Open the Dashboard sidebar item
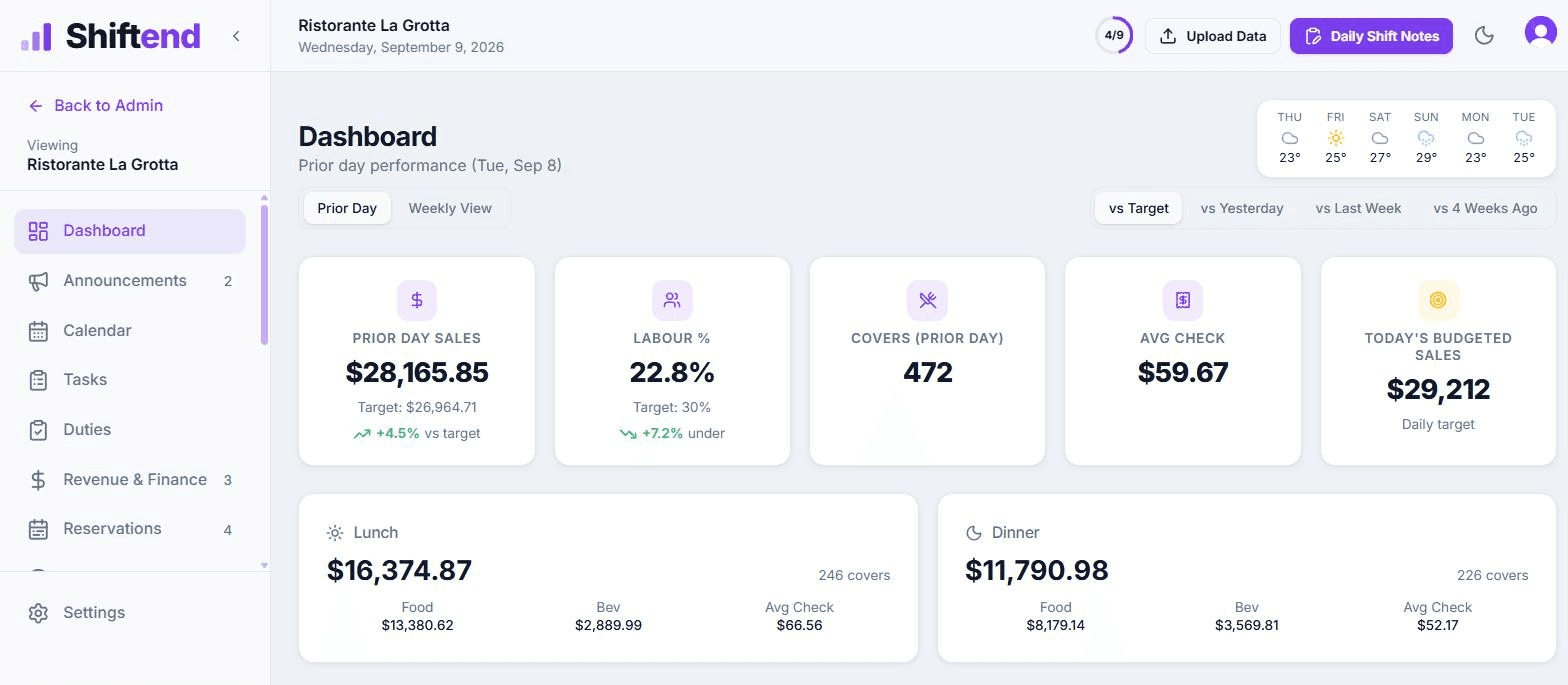The height and width of the screenshot is (685, 1568). (130, 231)
